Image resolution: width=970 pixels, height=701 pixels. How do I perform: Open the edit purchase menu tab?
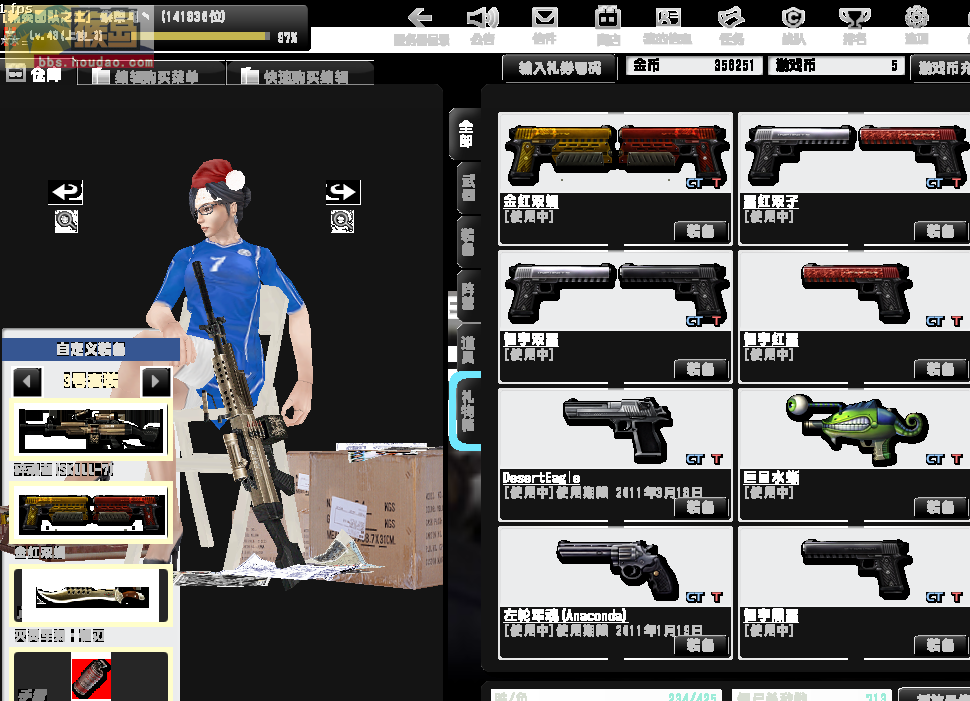pos(151,74)
